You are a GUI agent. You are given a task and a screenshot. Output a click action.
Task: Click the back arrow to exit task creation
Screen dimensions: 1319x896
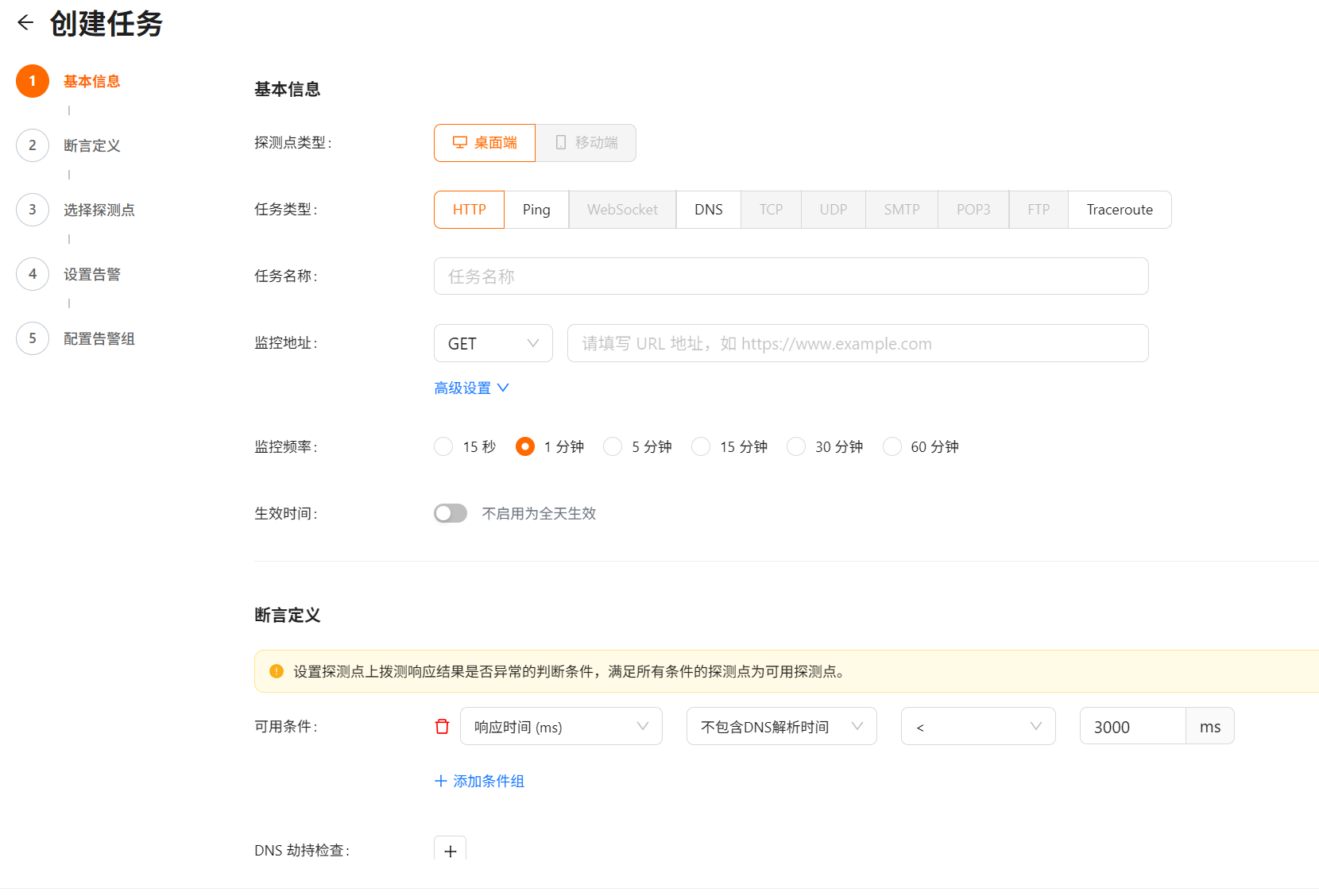(x=25, y=22)
